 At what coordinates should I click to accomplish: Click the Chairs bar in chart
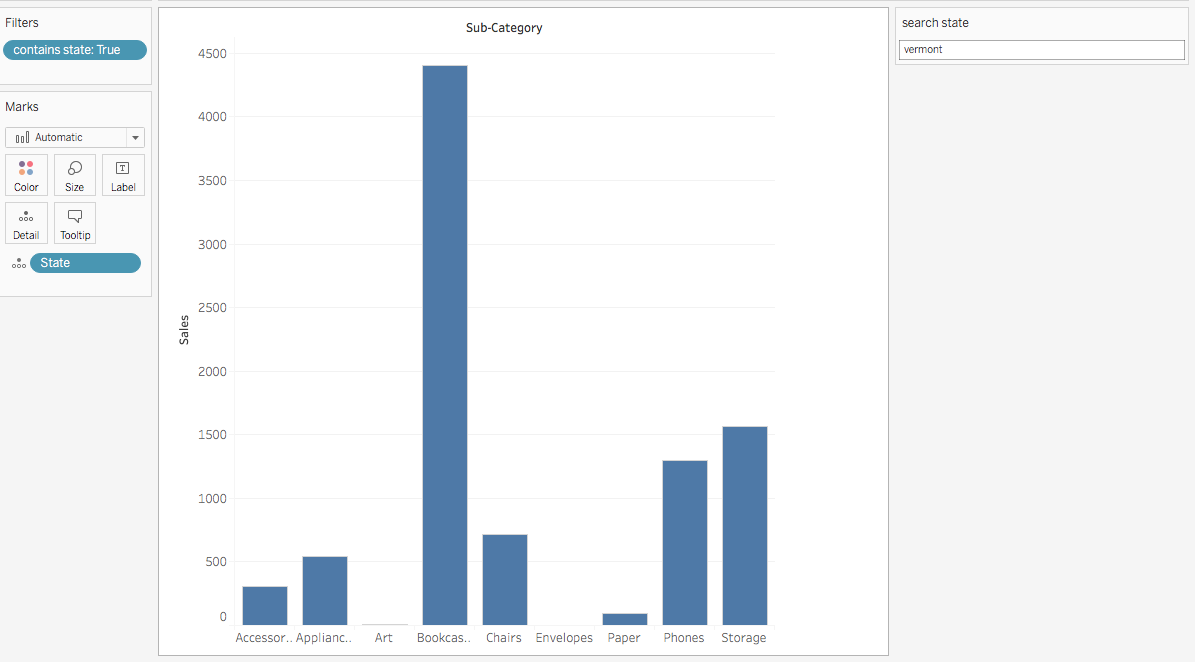point(504,579)
